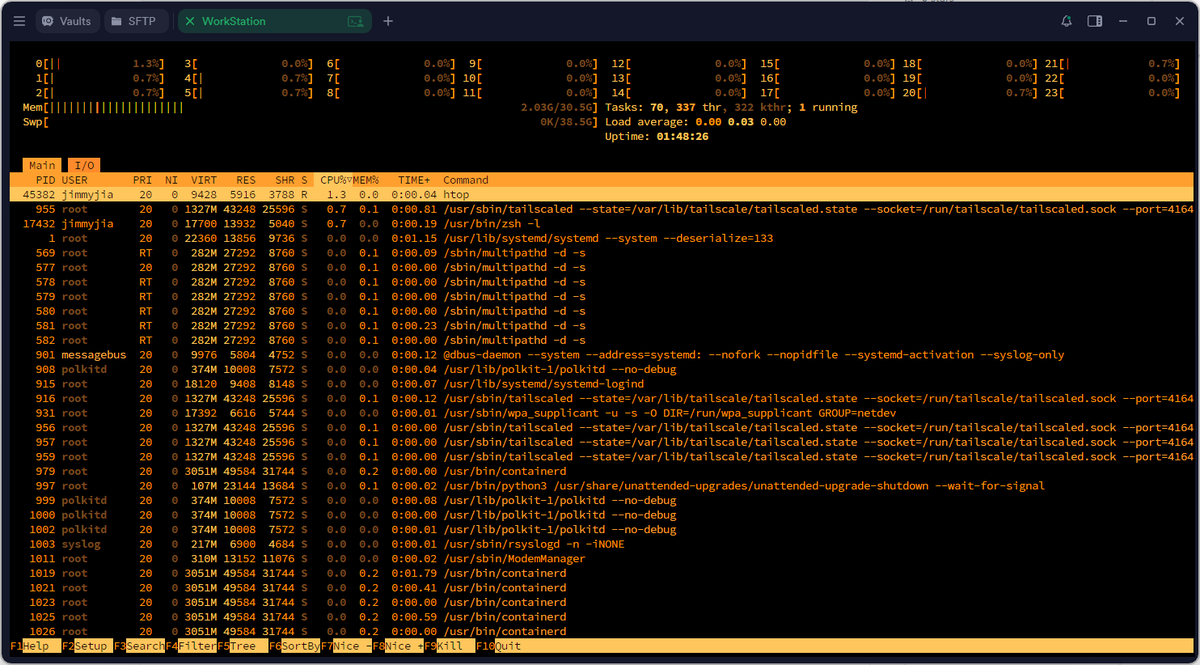Open the hamburger menu in the title bar
This screenshot has height=665, width=1200.
19,21
